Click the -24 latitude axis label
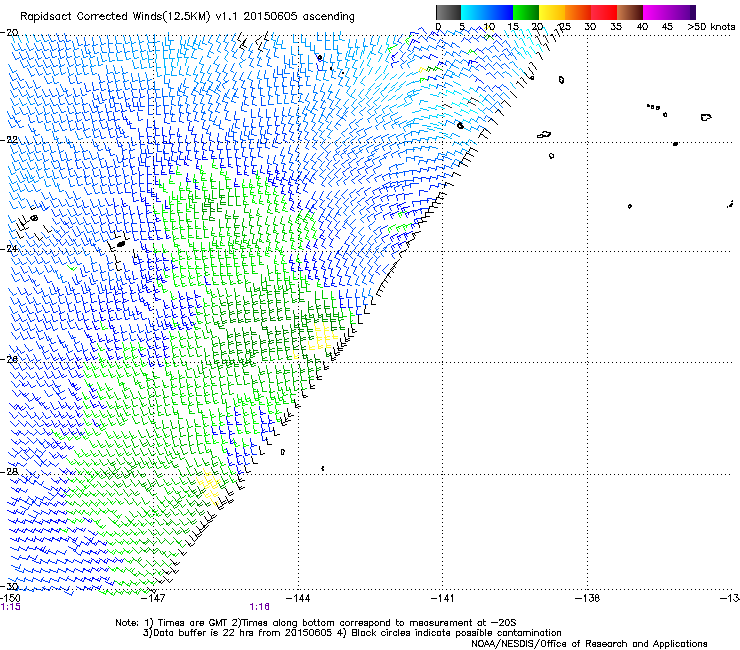Screen dimensions: 740x650 (x=9, y=248)
